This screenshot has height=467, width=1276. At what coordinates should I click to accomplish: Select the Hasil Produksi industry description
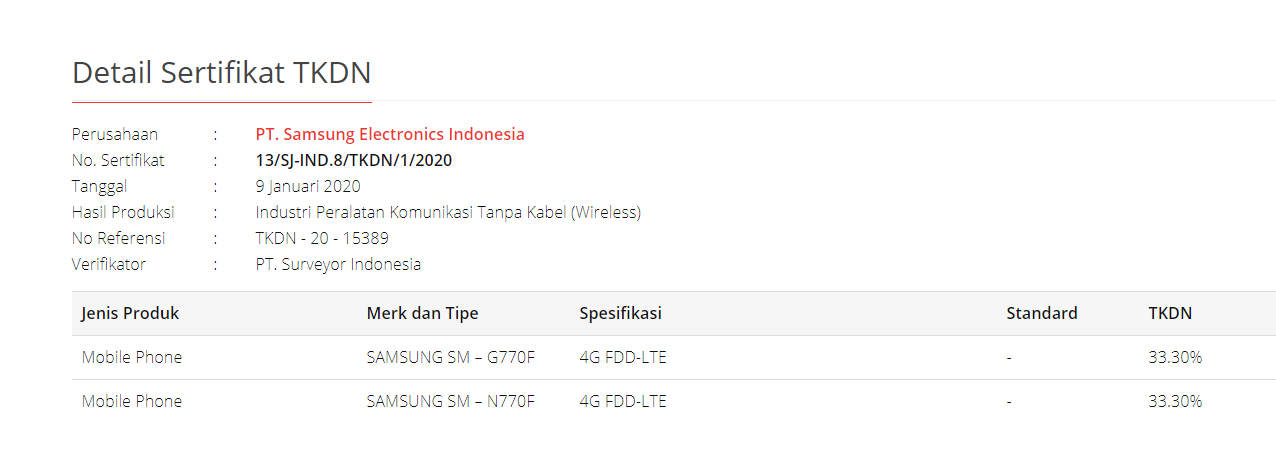pyautogui.click(x=448, y=212)
